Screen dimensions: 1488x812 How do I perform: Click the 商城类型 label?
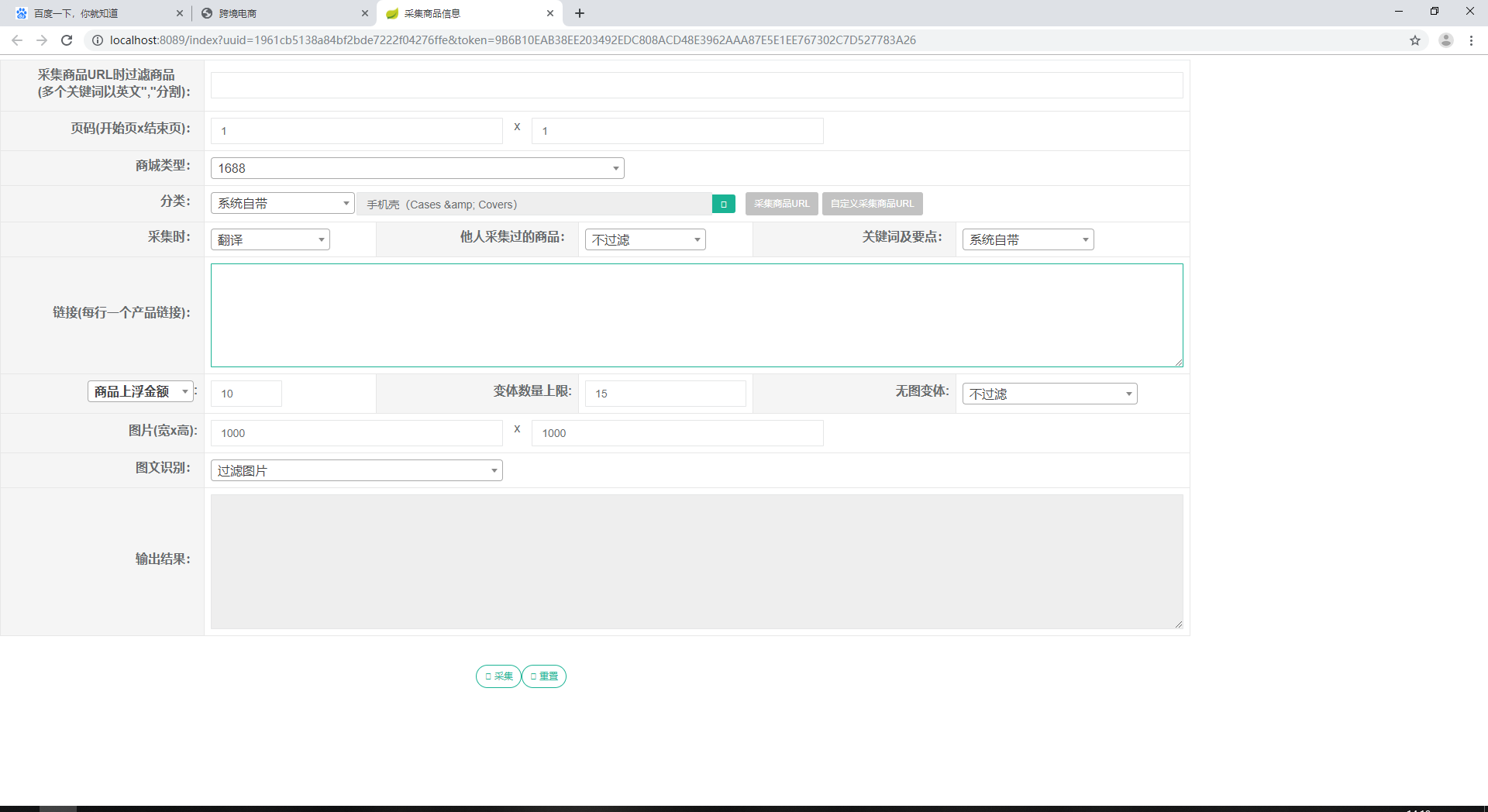(x=163, y=166)
